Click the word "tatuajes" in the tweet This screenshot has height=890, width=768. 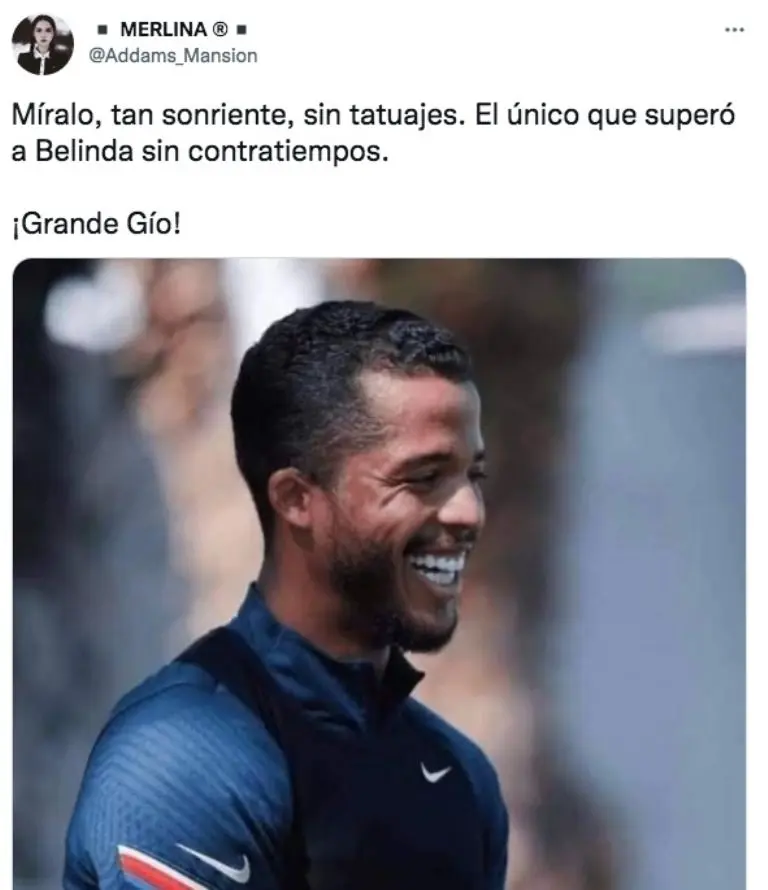click(x=407, y=115)
